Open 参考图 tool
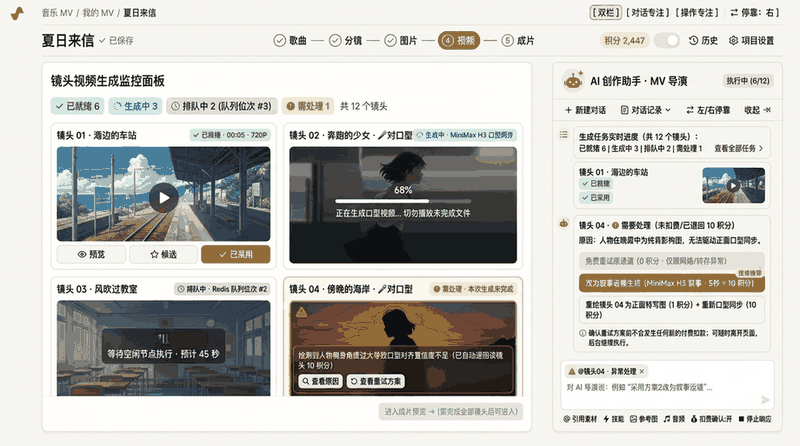800x446 pixels. click(x=644, y=419)
